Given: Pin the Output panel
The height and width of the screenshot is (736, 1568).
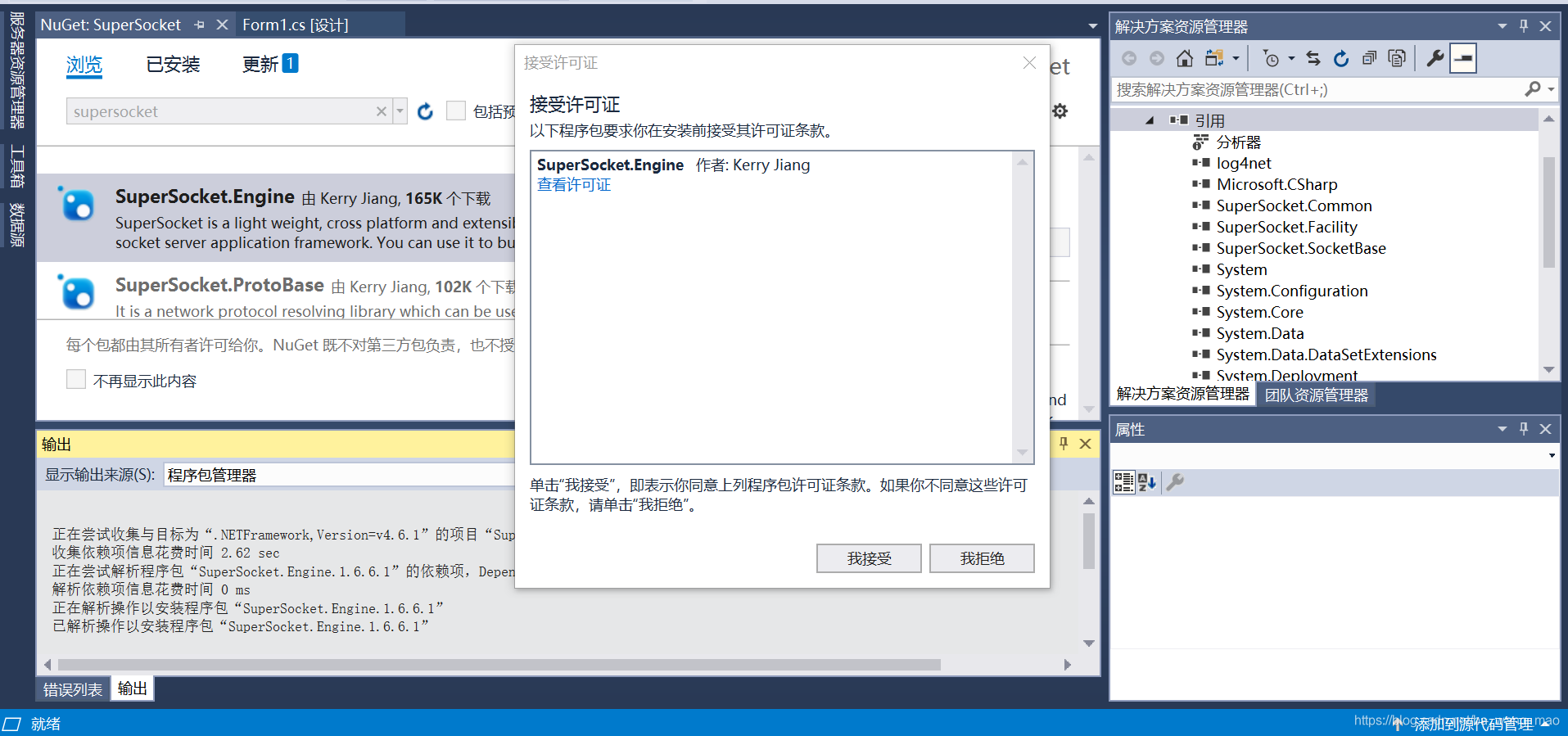Looking at the screenshot, I should click(1064, 444).
